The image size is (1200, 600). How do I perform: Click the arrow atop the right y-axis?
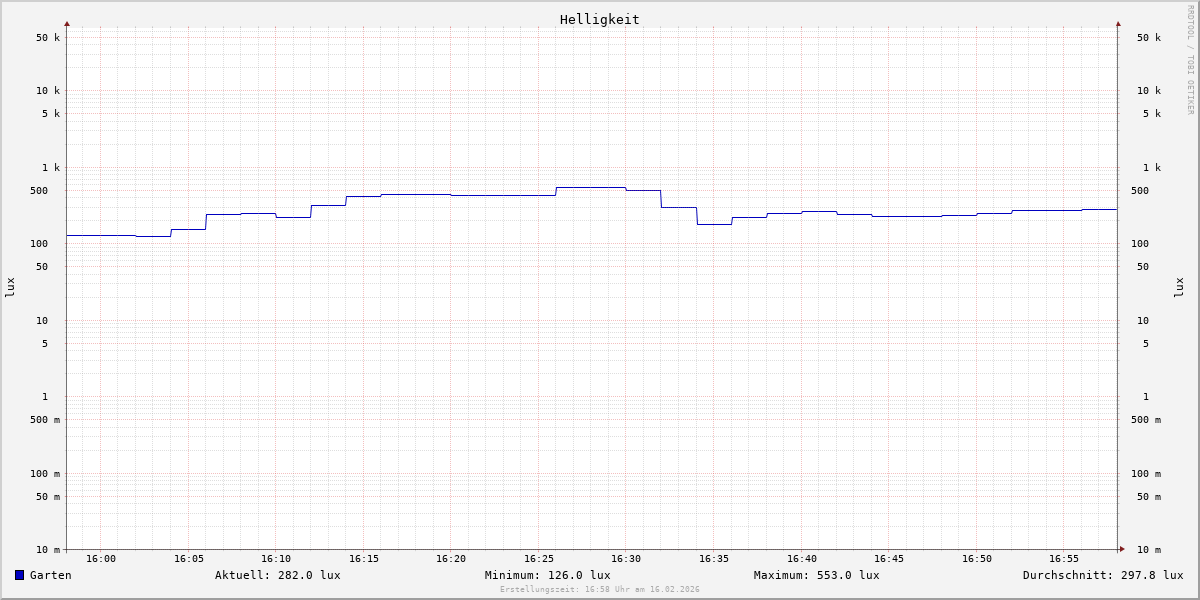click(x=1118, y=23)
